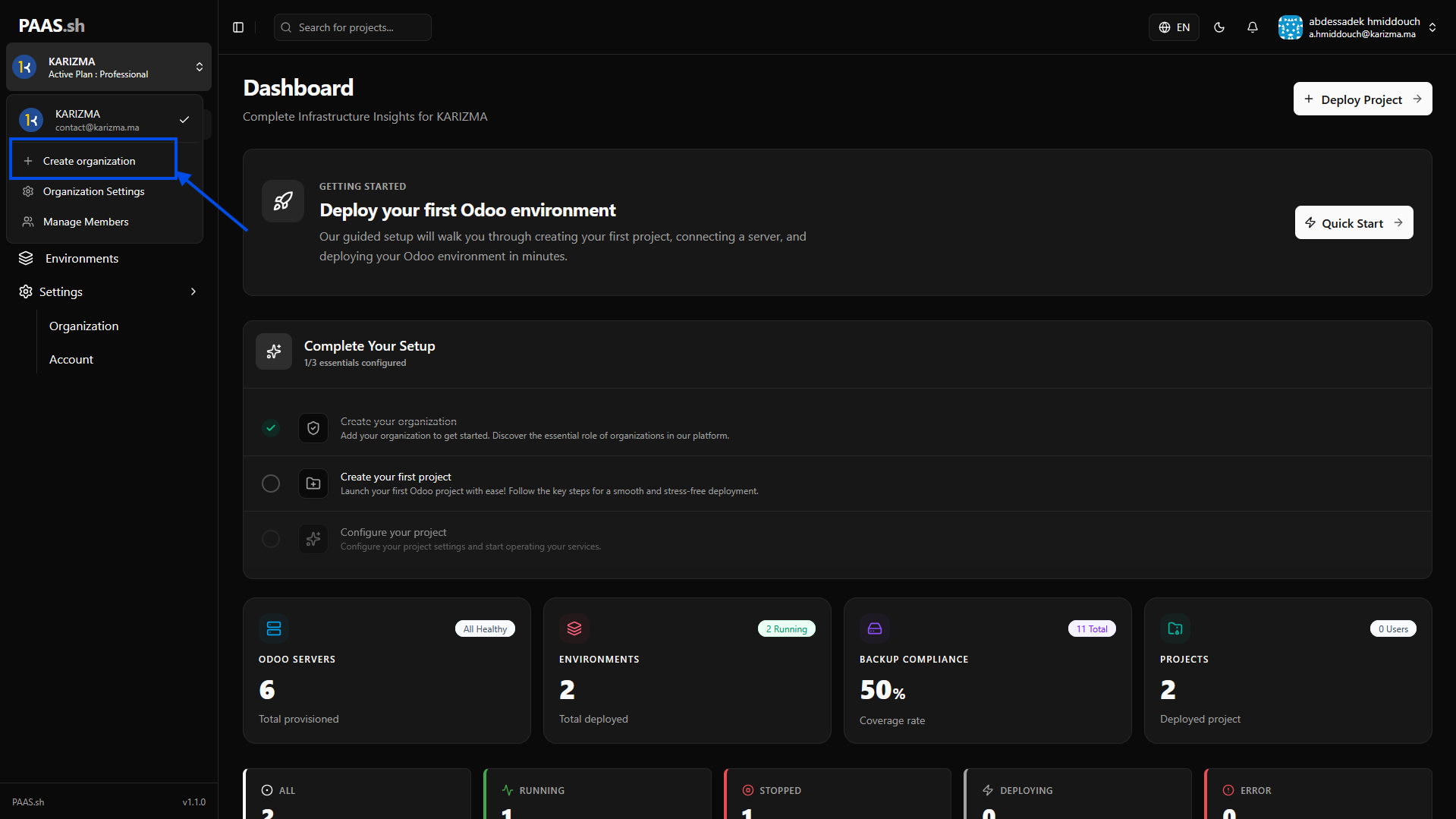Click the Environments card stack icon
This screenshot has height=819, width=1456.
[x=574, y=628]
